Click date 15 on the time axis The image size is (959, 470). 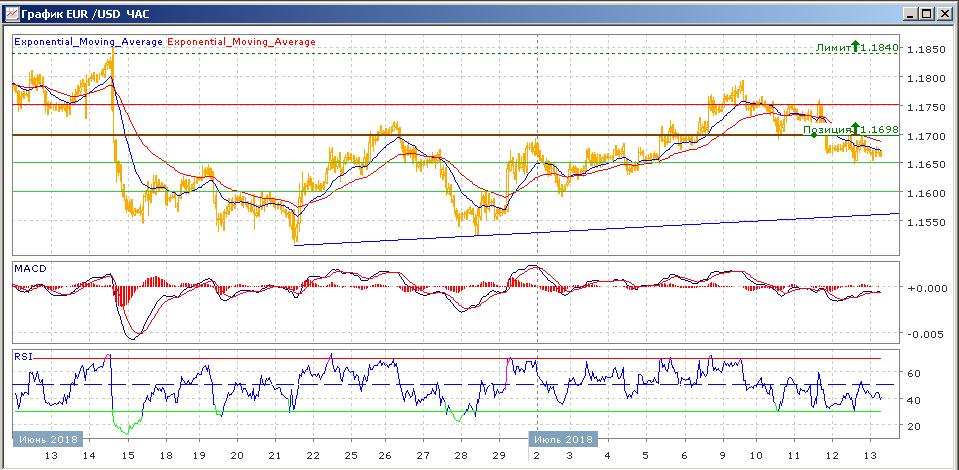click(x=127, y=455)
